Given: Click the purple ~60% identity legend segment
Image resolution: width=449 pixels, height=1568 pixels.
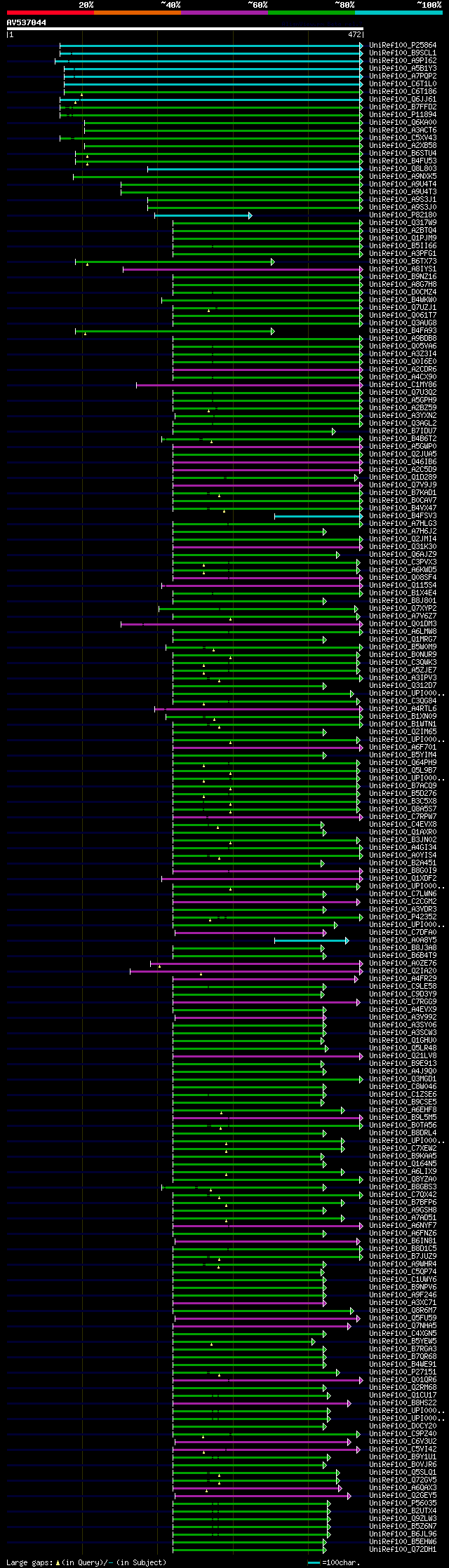Looking at the screenshot, I should (224, 13).
